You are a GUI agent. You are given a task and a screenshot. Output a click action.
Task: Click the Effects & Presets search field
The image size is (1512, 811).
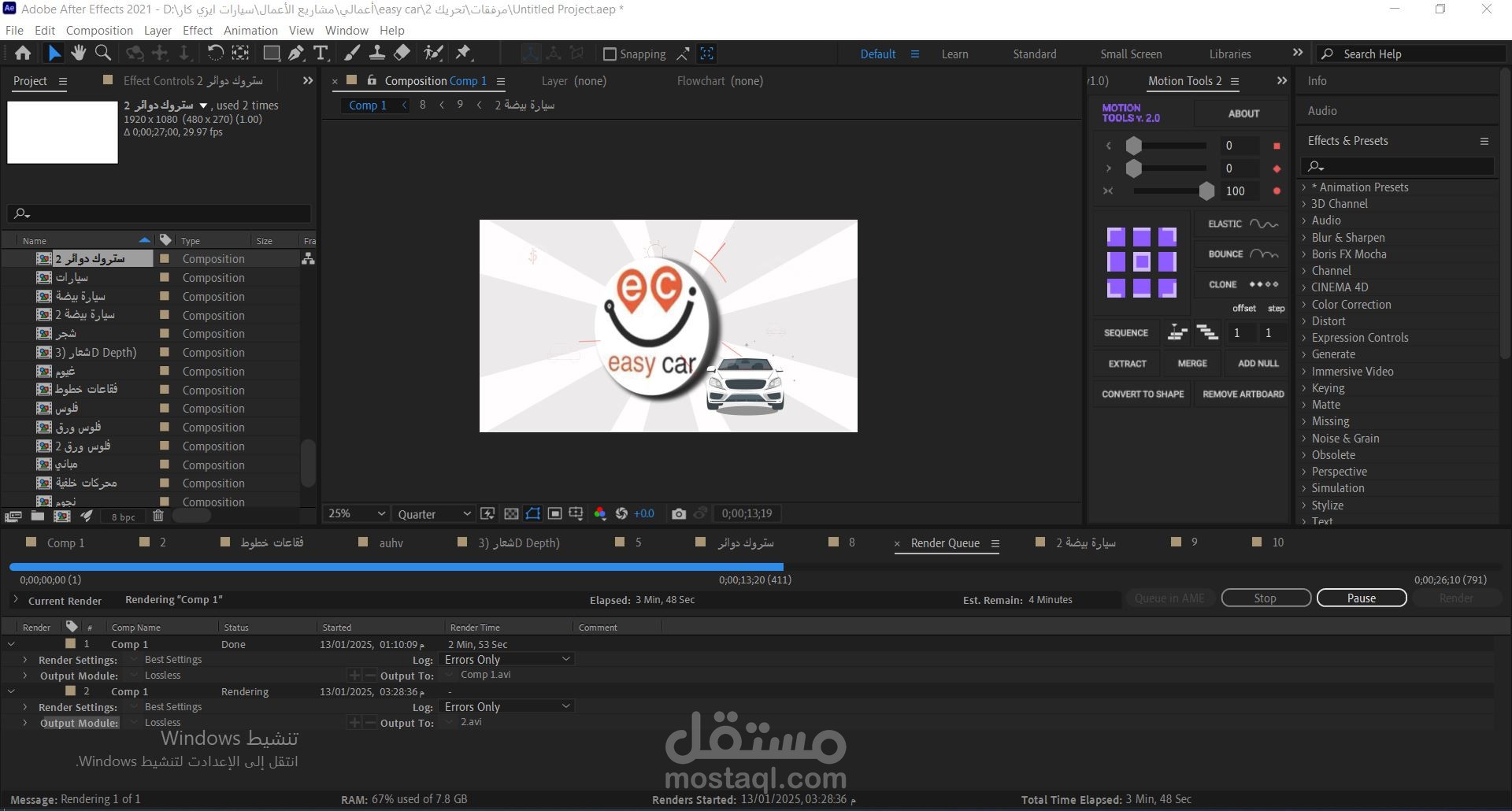pyautogui.click(x=1399, y=166)
